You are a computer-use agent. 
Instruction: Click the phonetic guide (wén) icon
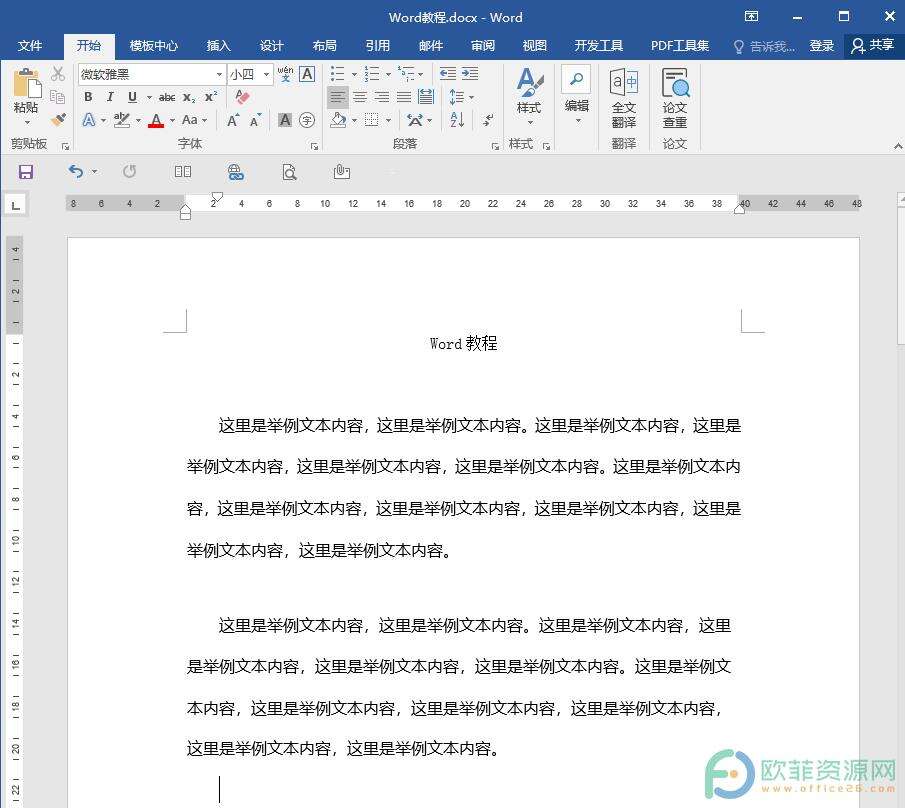pos(285,74)
